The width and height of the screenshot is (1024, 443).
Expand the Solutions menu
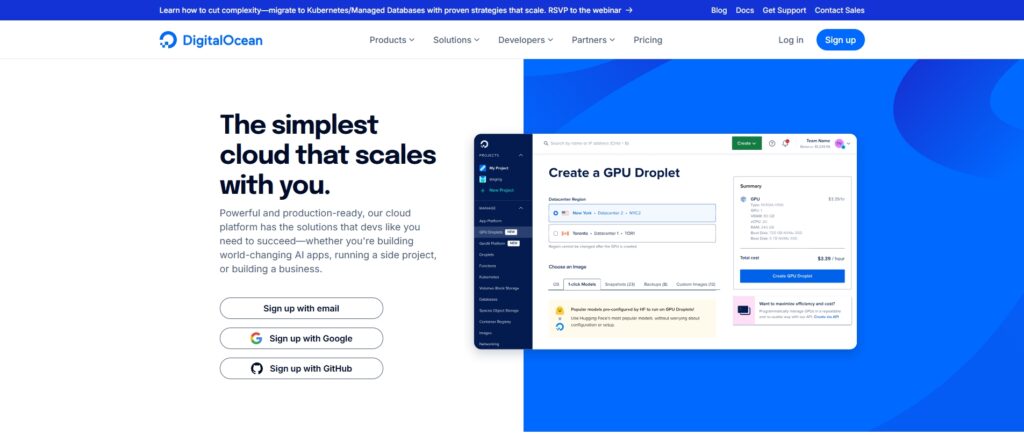(456, 40)
